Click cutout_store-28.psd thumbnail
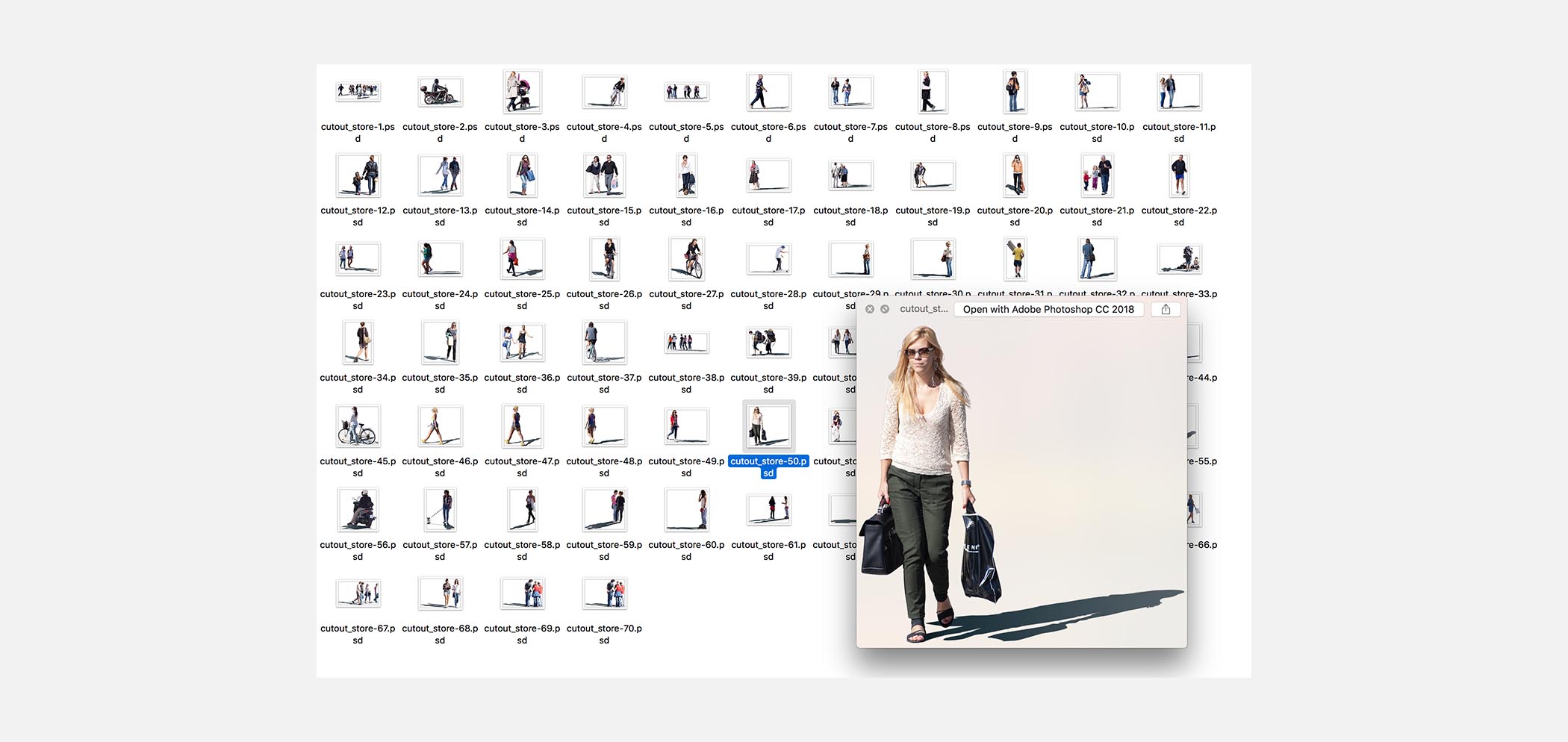The height and width of the screenshot is (742, 1568). (769, 259)
